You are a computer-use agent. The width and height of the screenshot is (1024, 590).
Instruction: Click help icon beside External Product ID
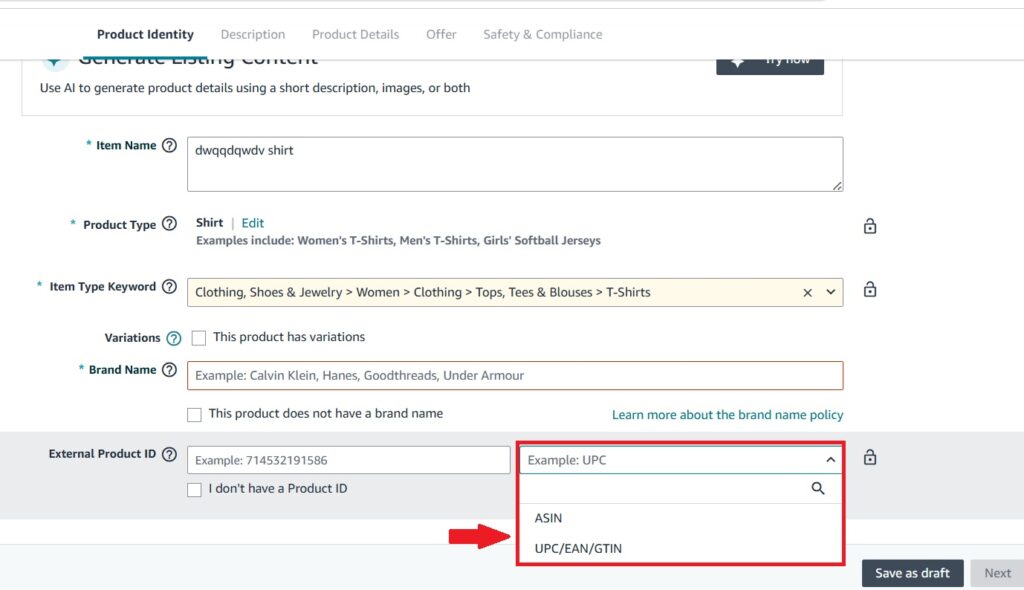click(x=169, y=454)
